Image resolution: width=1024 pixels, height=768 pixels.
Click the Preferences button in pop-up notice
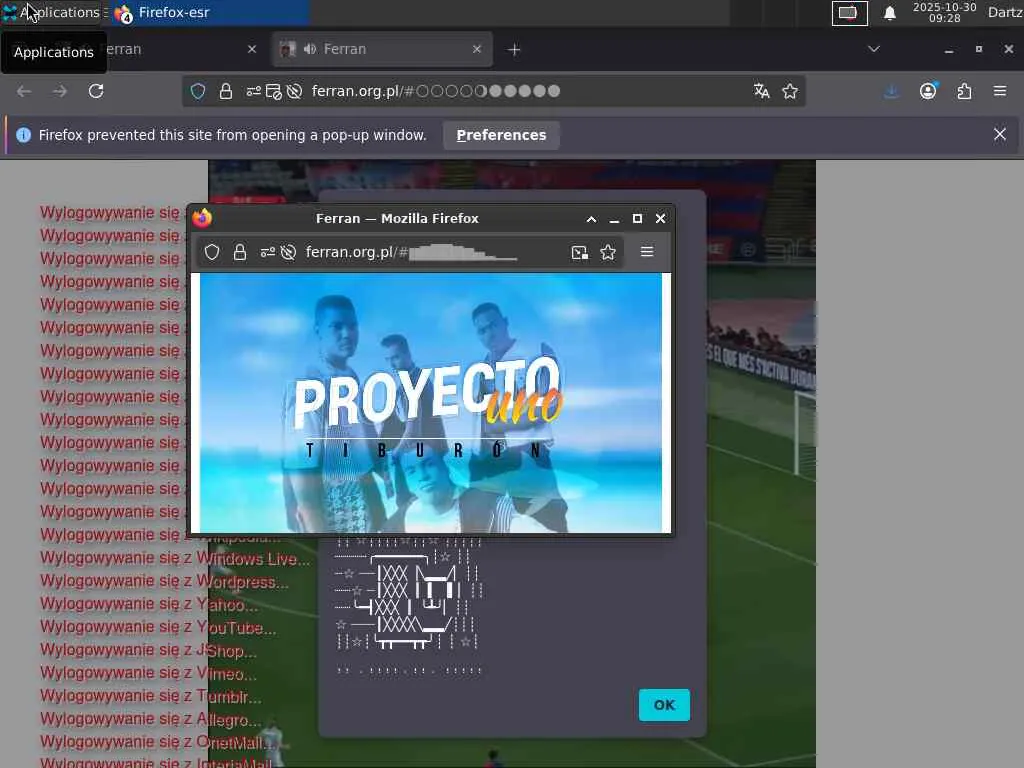pyautogui.click(x=502, y=135)
